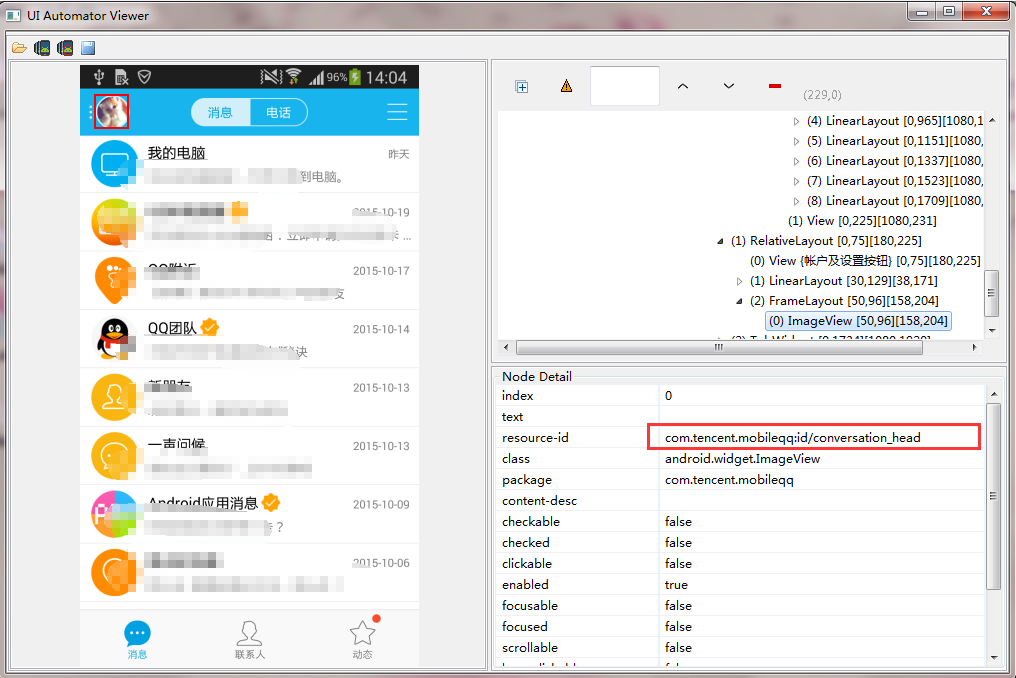
Task: Click the enabled value true
Action: tap(676, 585)
